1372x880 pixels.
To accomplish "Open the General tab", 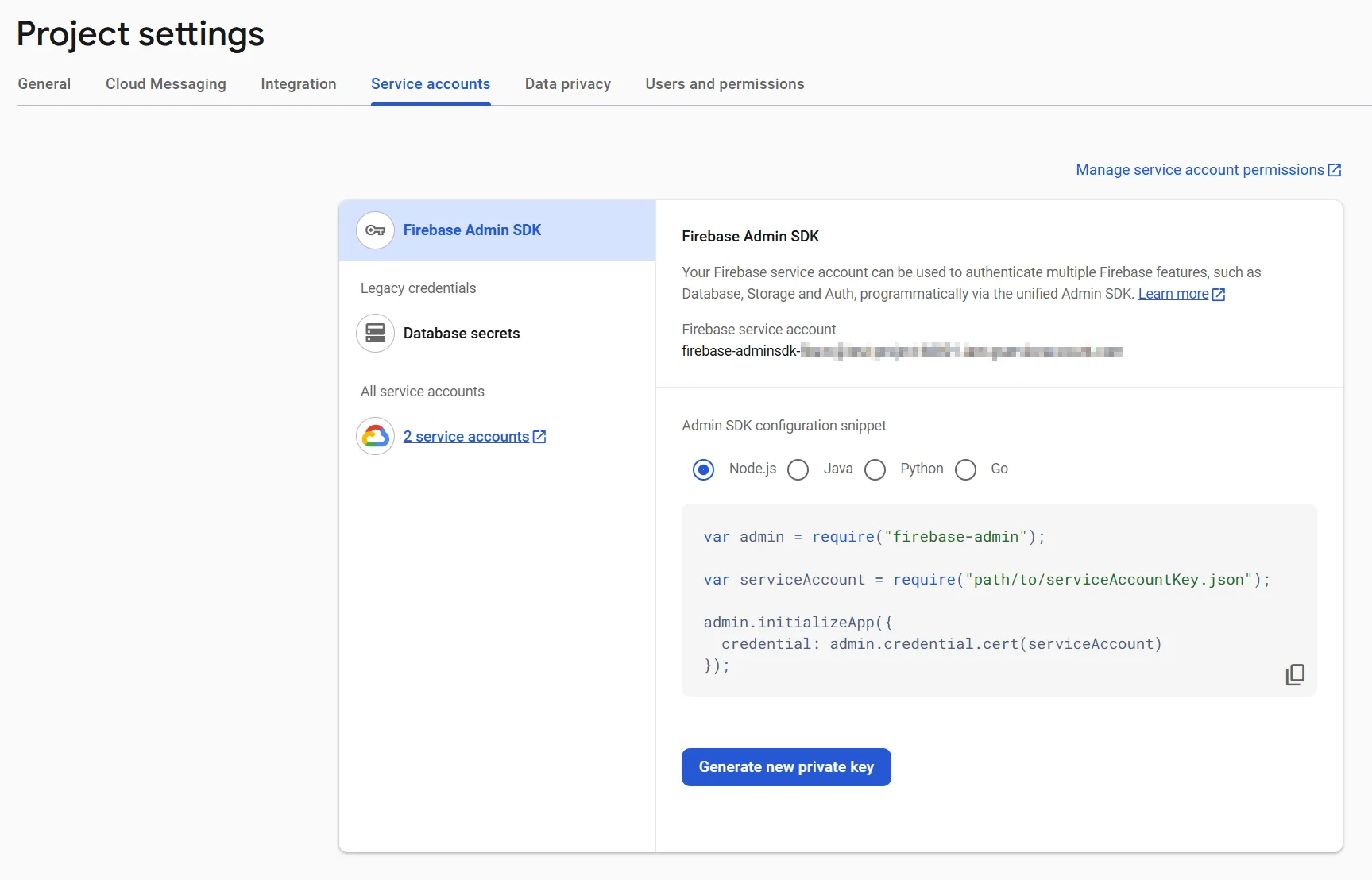I will [x=44, y=84].
